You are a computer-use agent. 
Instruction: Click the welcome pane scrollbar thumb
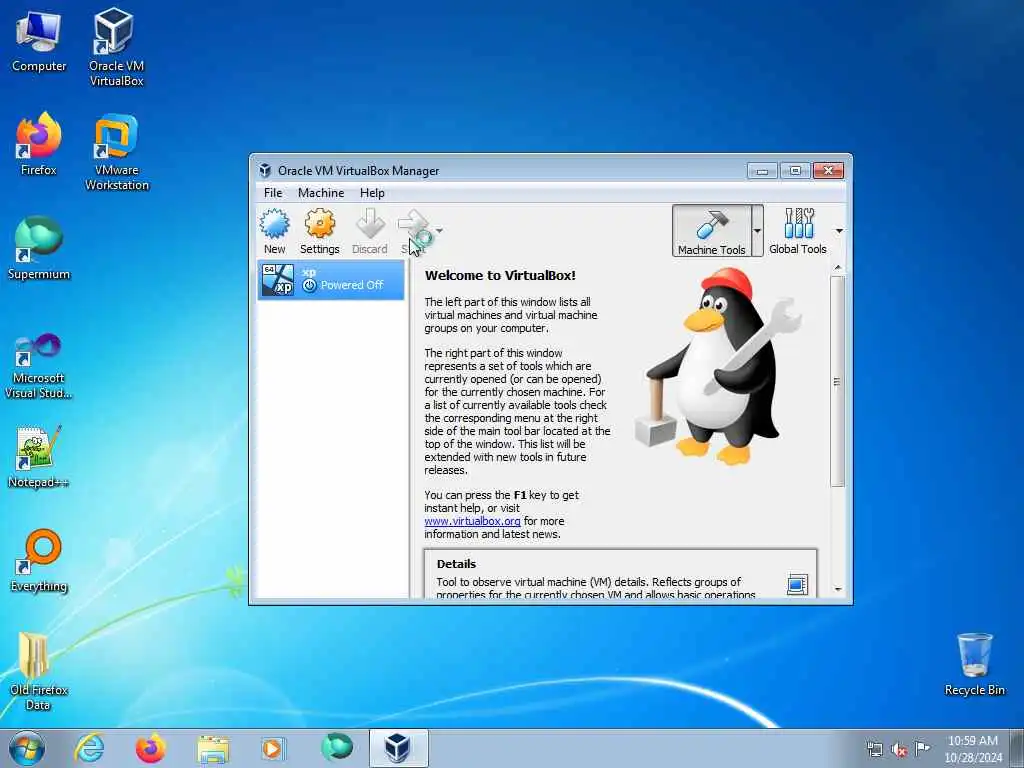pos(837,381)
